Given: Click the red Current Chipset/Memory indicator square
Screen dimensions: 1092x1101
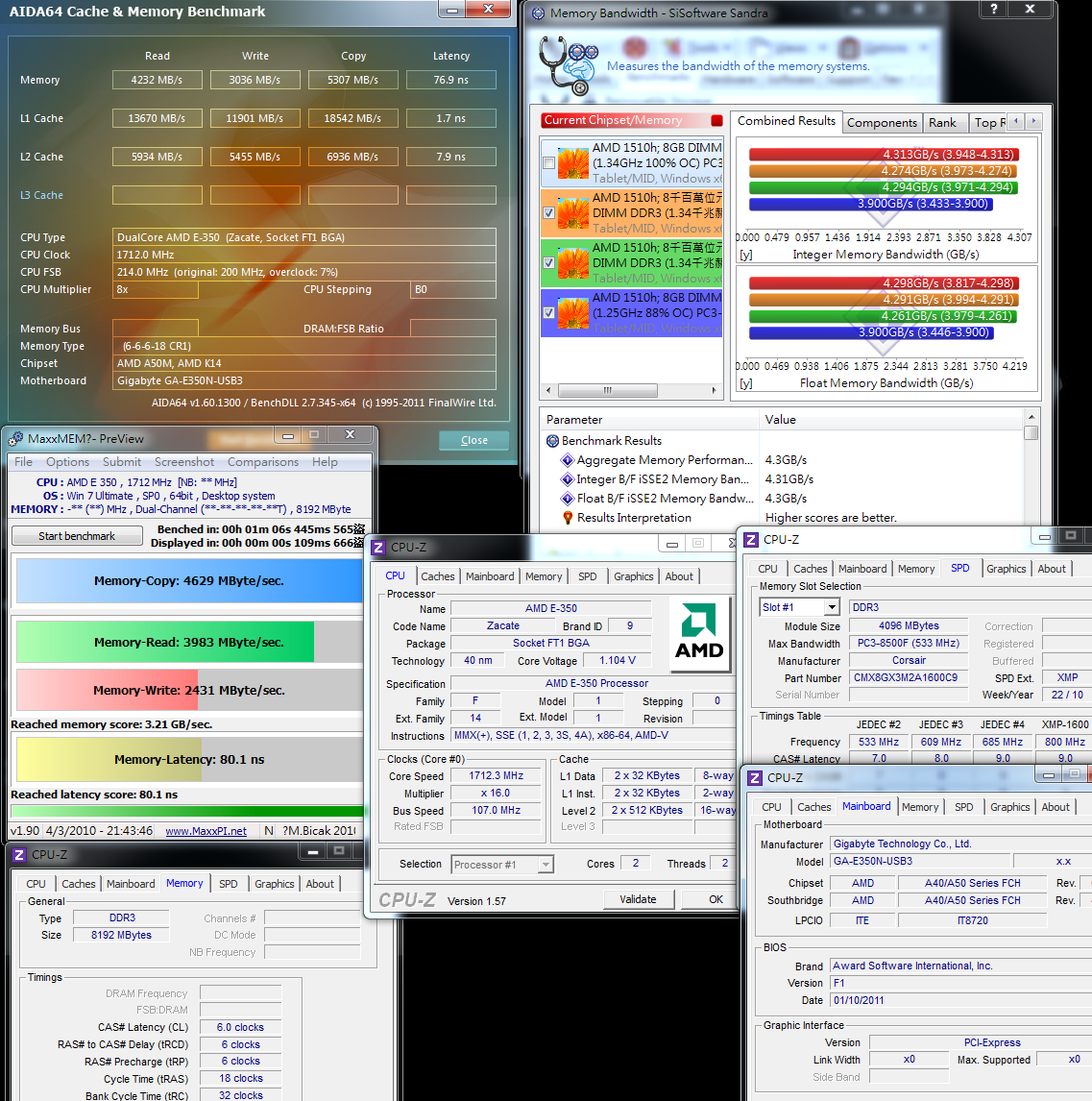Looking at the screenshot, I should (x=716, y=120).
